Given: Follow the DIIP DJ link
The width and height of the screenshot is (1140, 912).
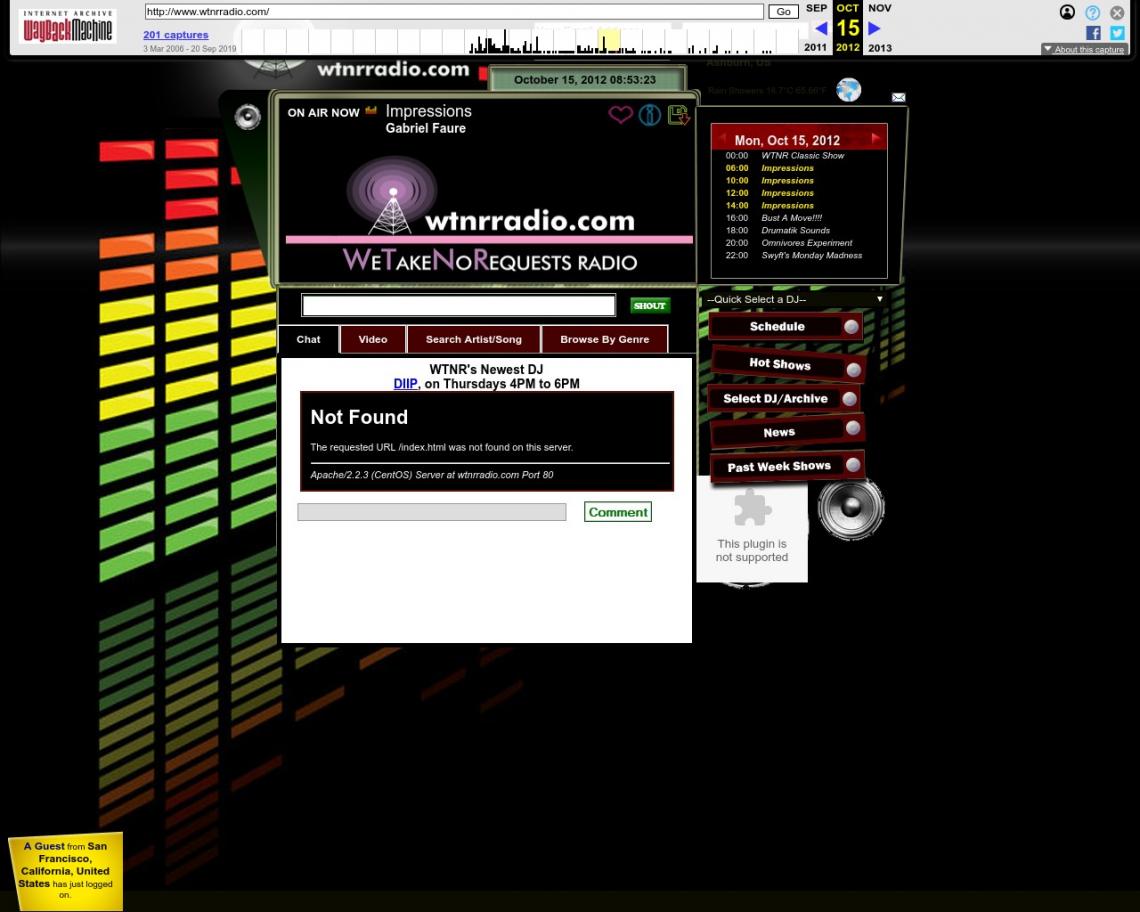Looking at the screenshot, I should pyautogui.click(x=405, y=384).
